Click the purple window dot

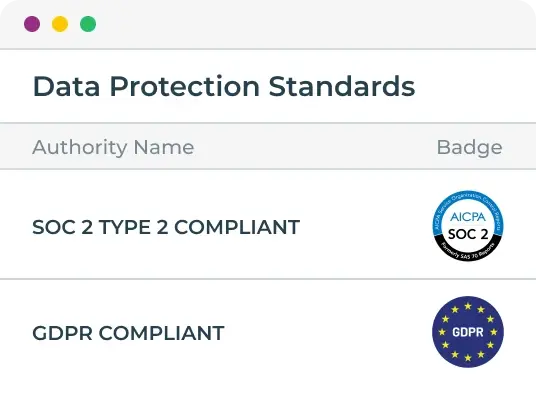[x=32, y=24]
